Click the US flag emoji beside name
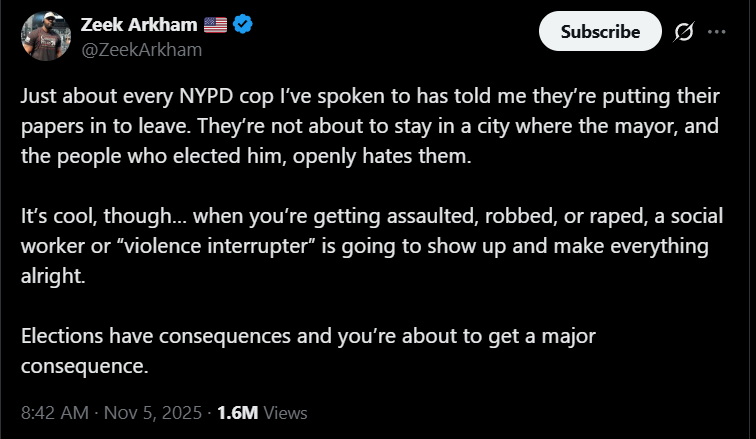 (x=215, y=25)
